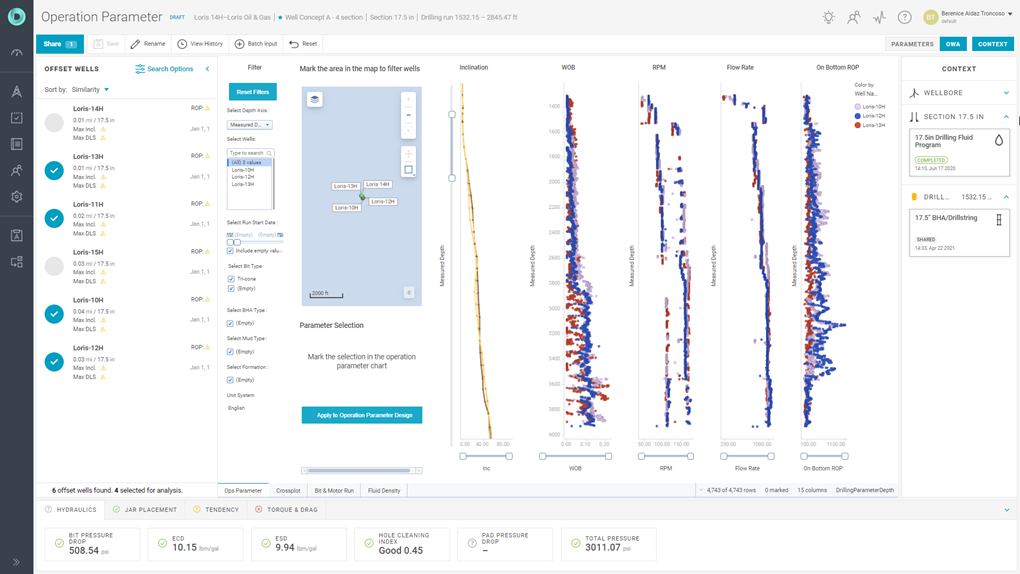1020x574 pixels.
Task: Click the BHA drillstring icon in card
Action: (999, 220)
